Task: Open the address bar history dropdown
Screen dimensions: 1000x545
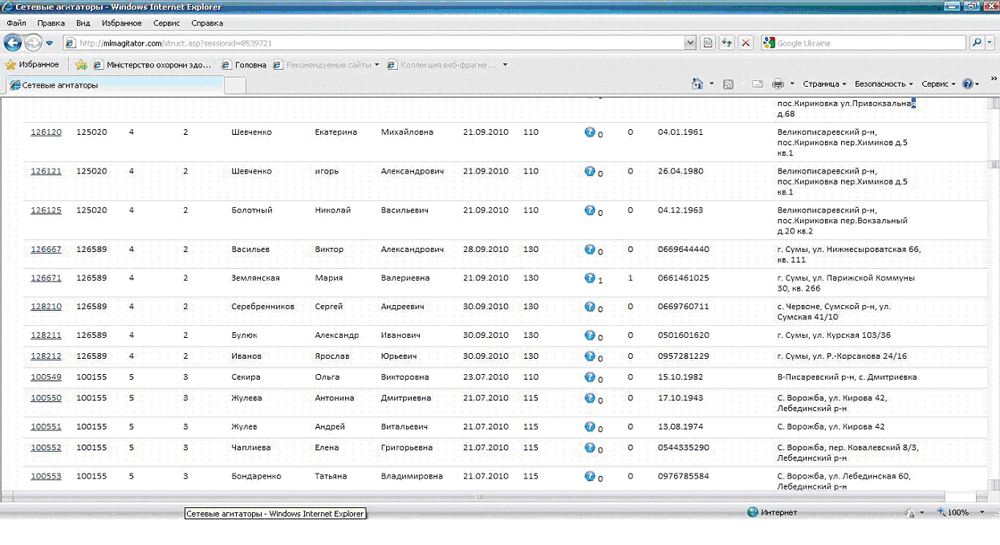Action: (690, 43)
